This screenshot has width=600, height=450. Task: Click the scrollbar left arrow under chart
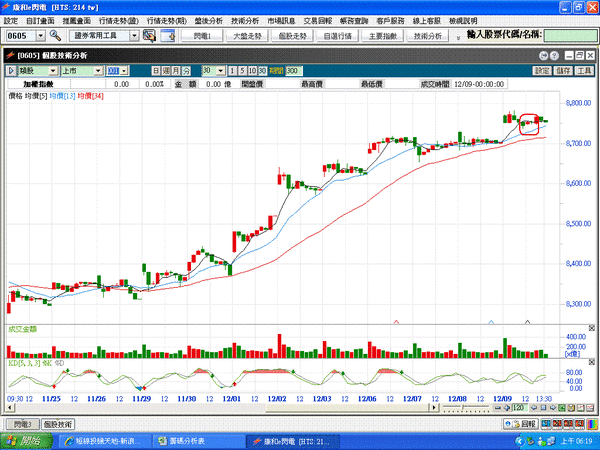coord(10,408)
